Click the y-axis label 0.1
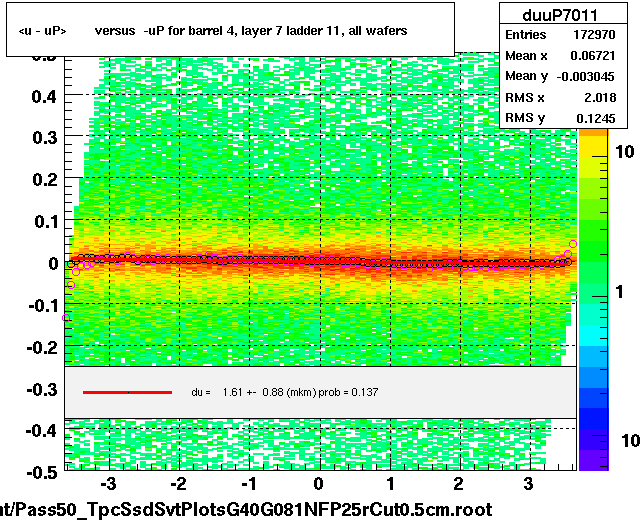 click(x=44, y=222)
